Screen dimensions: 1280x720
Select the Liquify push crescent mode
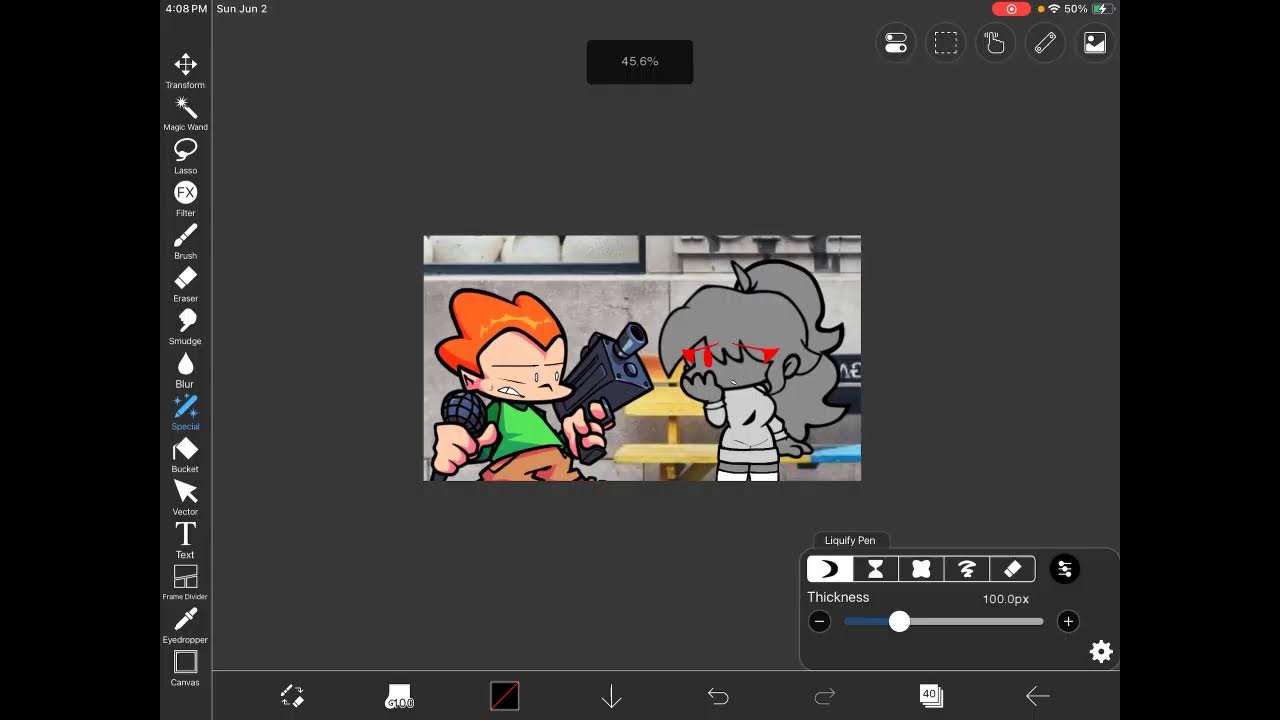click(830, 569)
